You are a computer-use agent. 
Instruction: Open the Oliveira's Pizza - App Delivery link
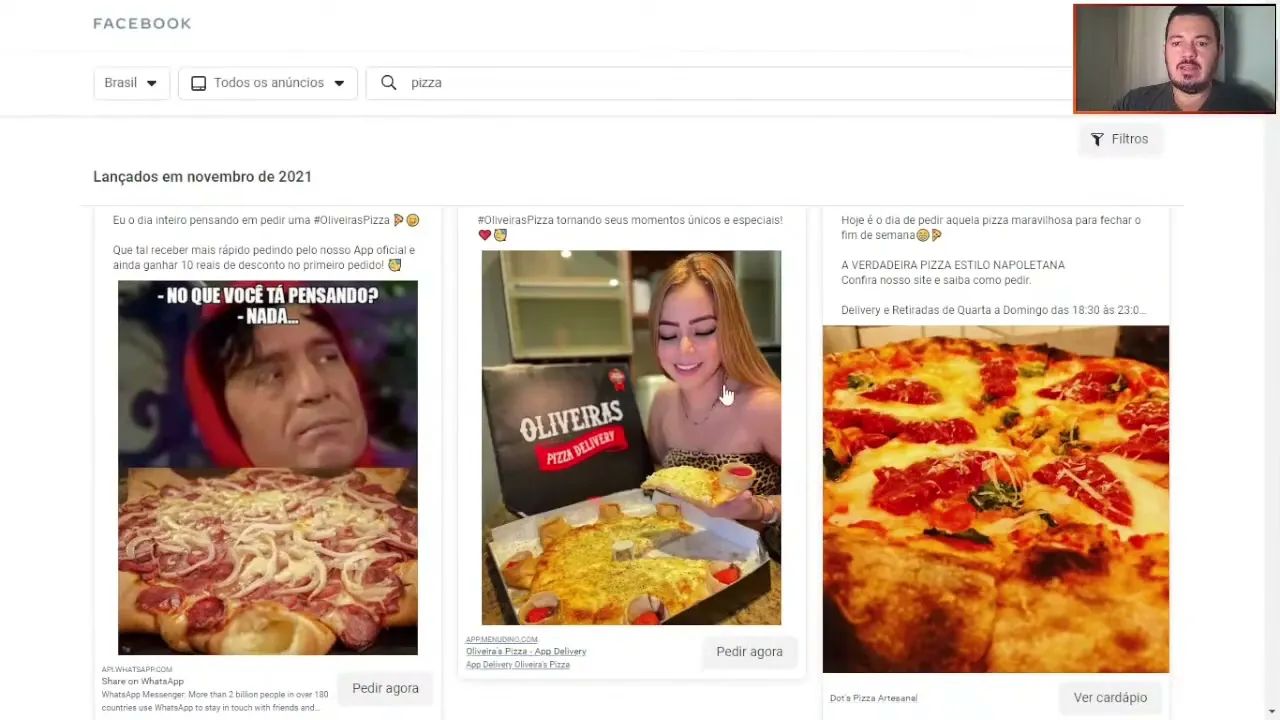point(526,651)
